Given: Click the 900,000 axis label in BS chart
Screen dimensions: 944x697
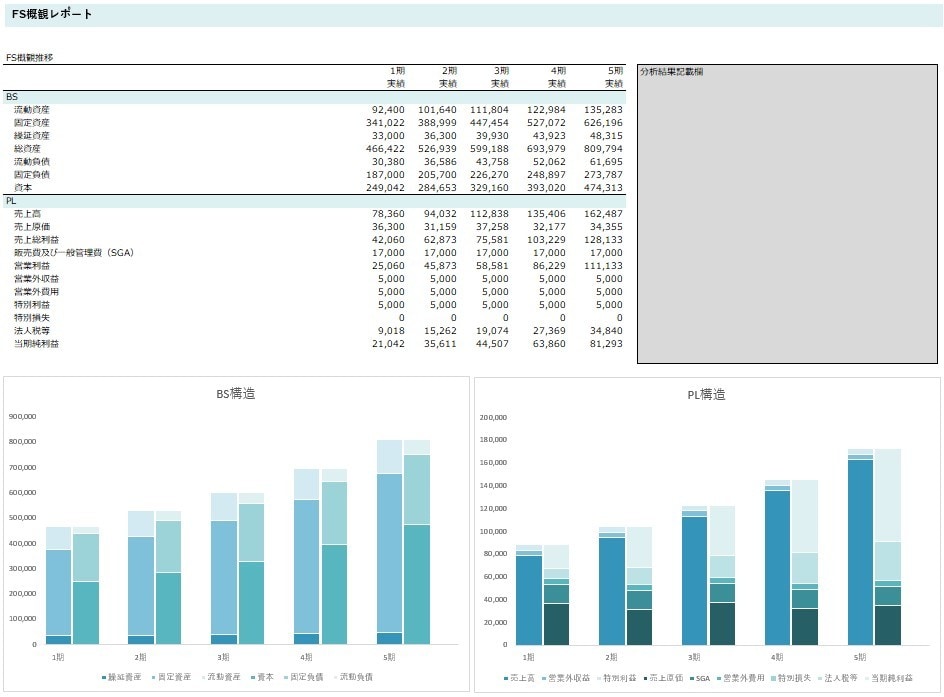Looking at the screenshot, I should 22,417.
